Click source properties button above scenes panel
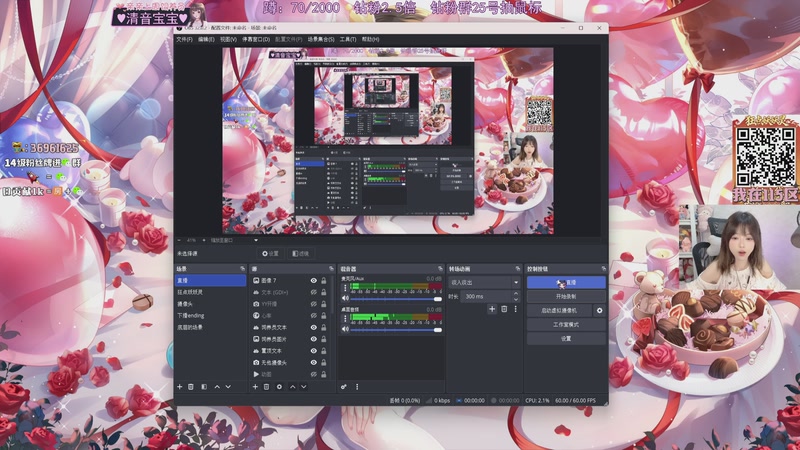This screenshot has height=450, width=800. click(270, 254)
